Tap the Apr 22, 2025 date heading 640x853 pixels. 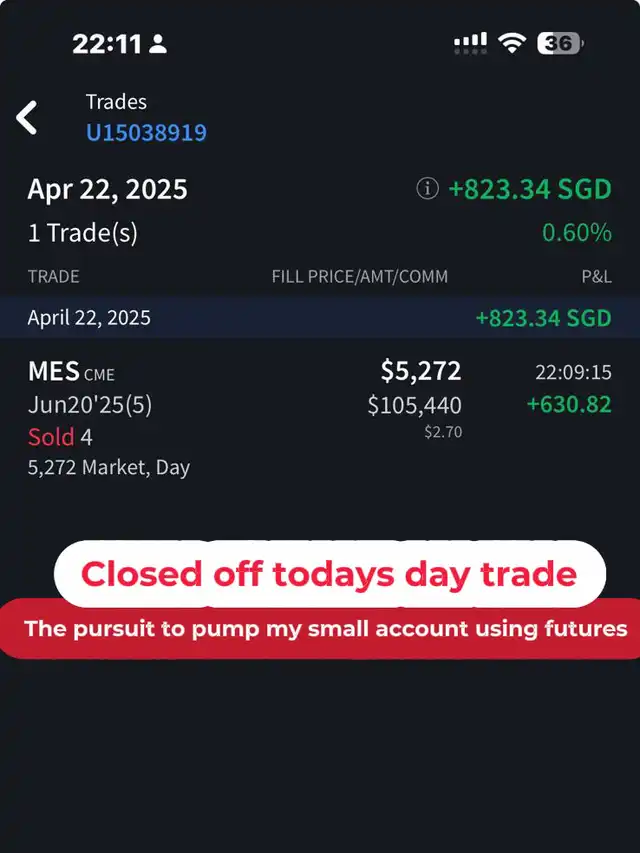coord(108,189)
